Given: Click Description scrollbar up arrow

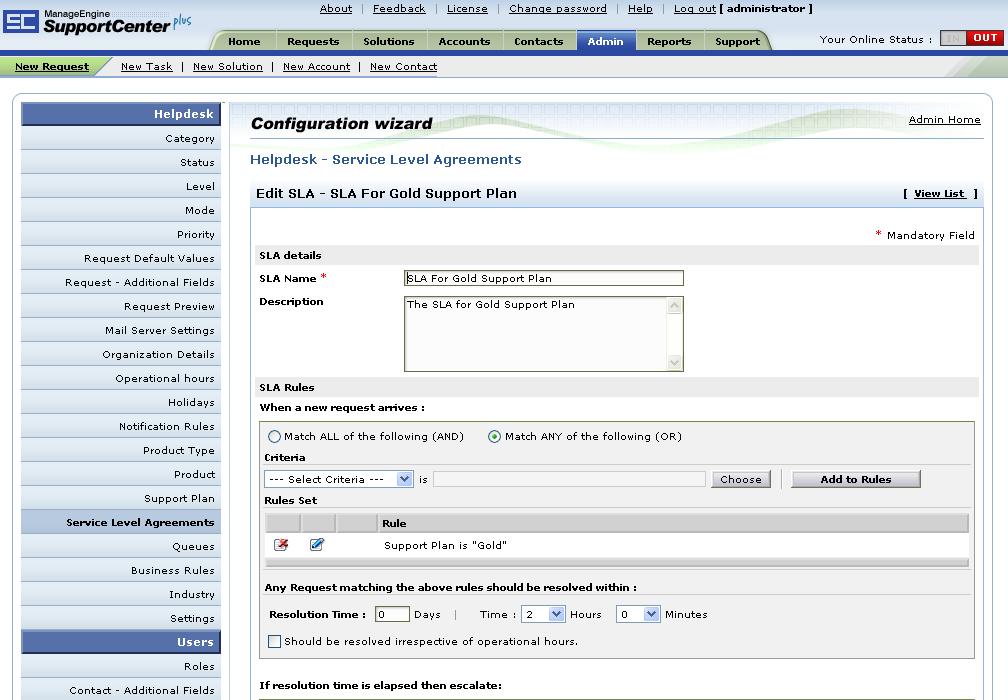Looking at the screenshot, I should pyautogui.click(x=674, y=306).
